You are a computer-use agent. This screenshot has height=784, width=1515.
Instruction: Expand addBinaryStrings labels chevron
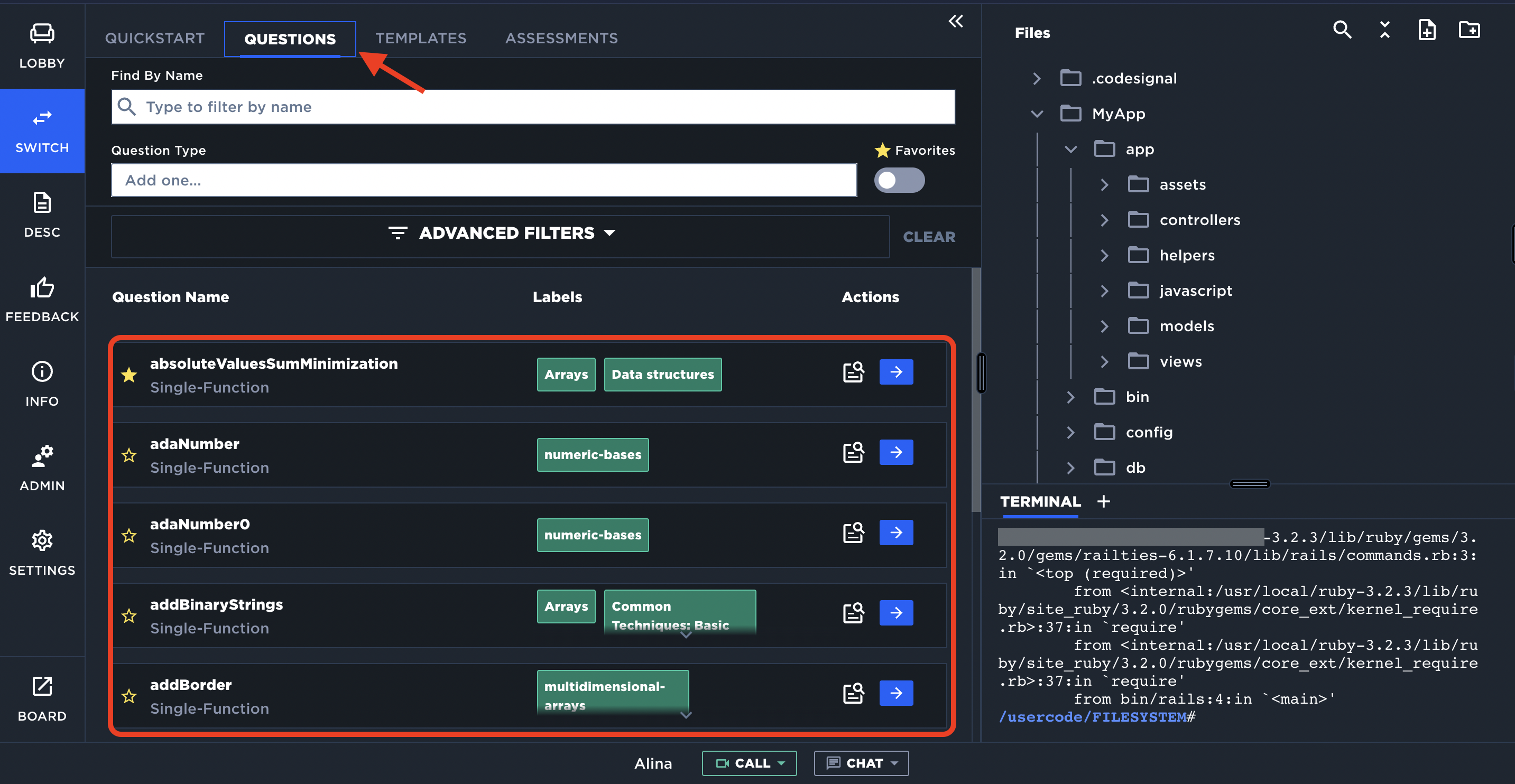[x=686, y=634]
